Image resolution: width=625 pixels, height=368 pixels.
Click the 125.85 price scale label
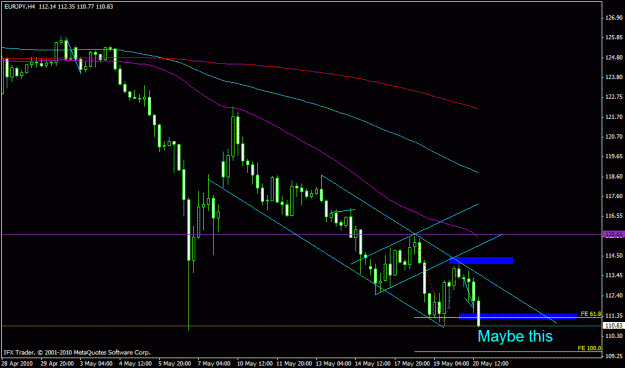614,38
